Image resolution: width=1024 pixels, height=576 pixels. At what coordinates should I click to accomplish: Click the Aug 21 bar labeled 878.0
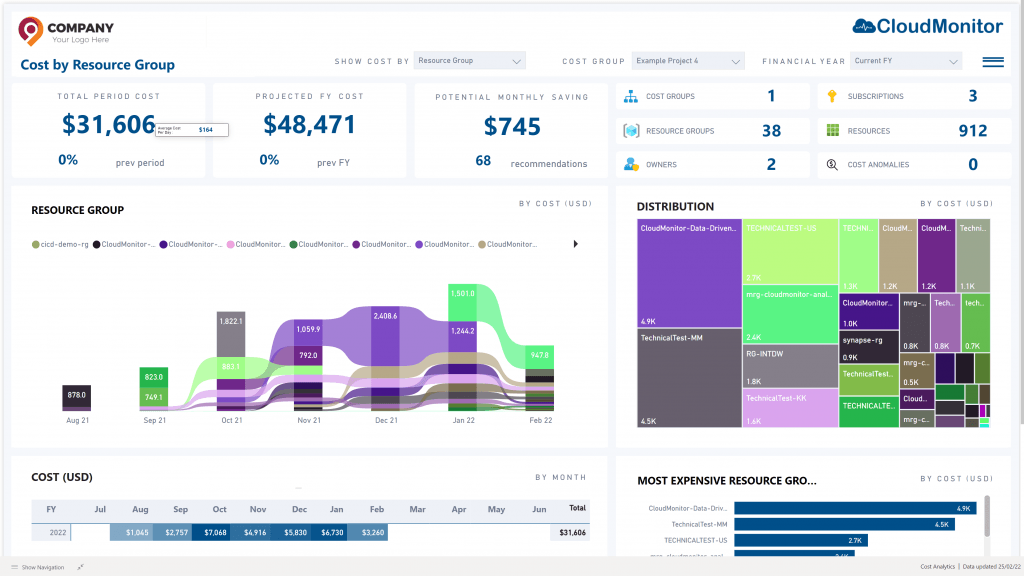(x=76, y=397)
